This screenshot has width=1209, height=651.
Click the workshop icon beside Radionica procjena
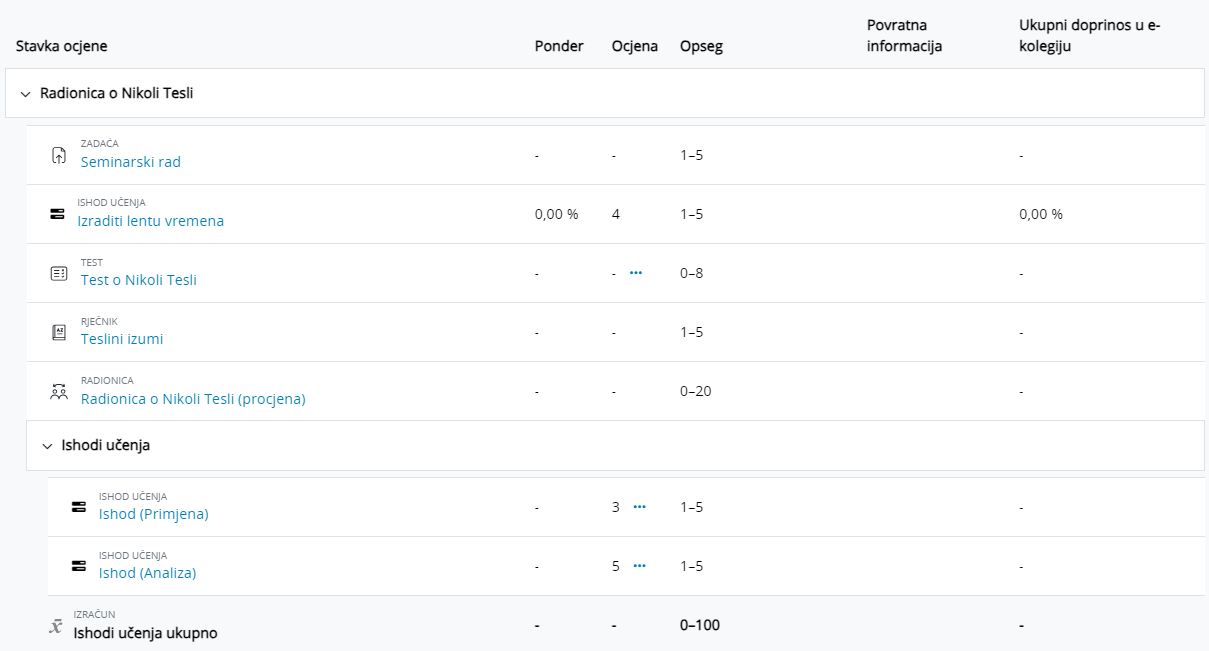[x=59, y=391]
